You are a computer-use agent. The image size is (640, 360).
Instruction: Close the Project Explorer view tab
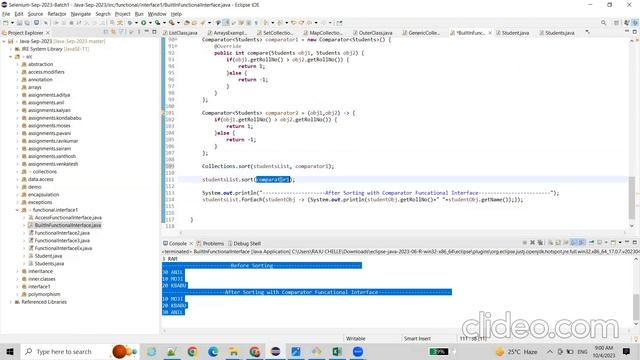pyautogui.click(x=48, y=33)
